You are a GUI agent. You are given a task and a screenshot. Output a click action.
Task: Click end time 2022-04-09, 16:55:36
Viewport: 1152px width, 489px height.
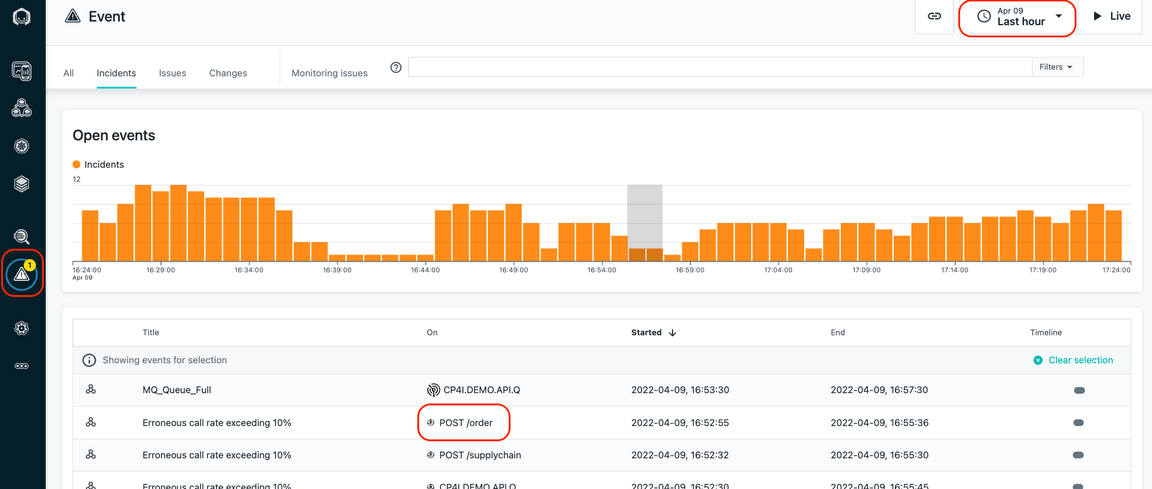[879, 422]
